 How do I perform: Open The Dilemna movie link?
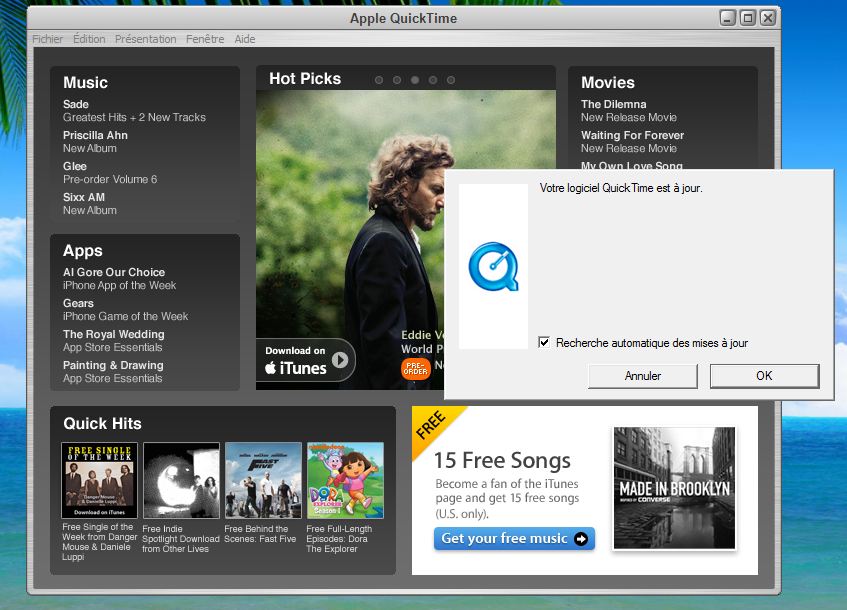(629, 111)
